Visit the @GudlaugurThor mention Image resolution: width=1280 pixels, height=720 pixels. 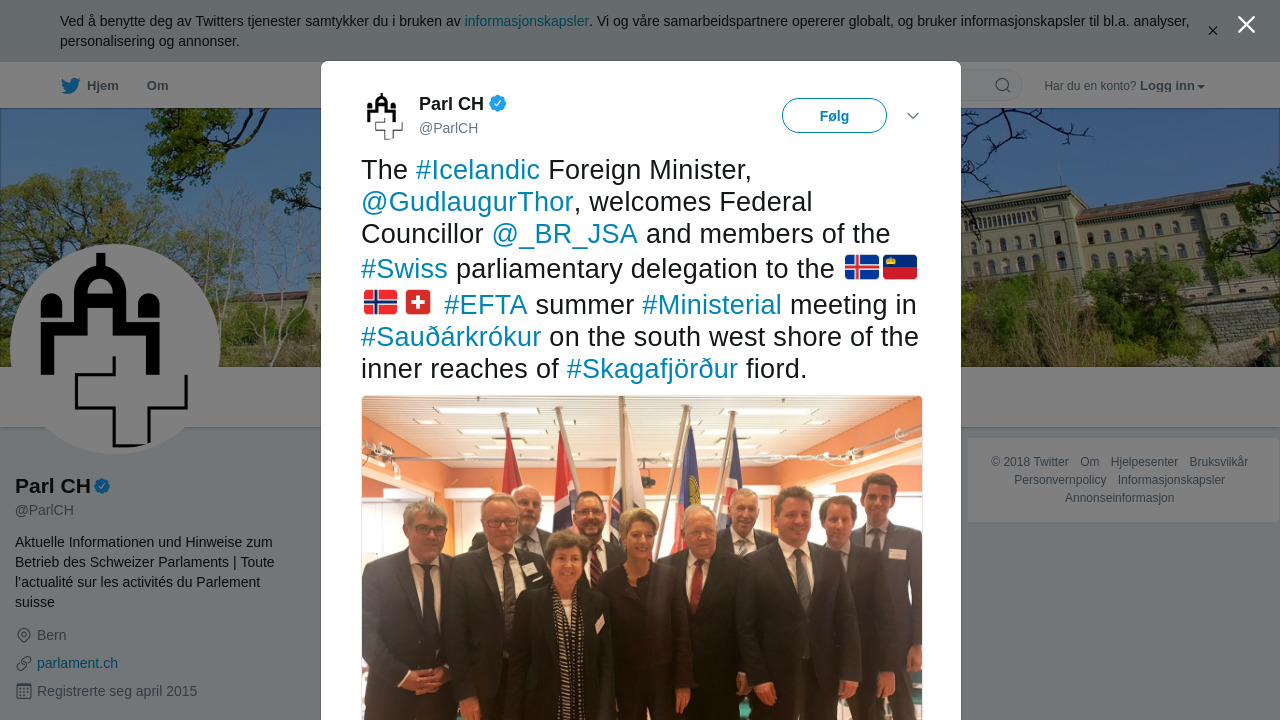tap(467, 202)
